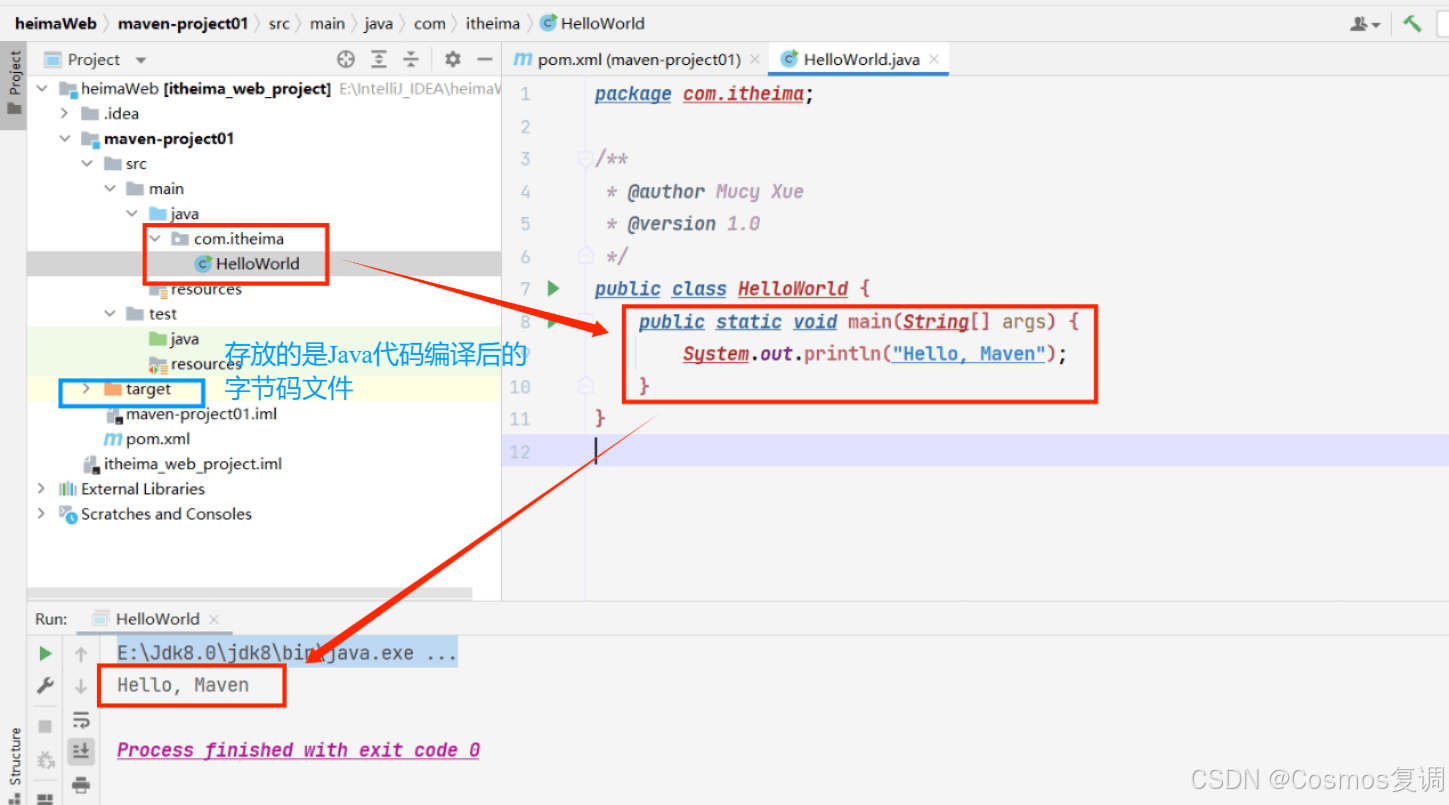This screenshot has height=805, width=1449.
Task: Click the Rerun HelloWorld green play icon
Action: click(45, 654)
